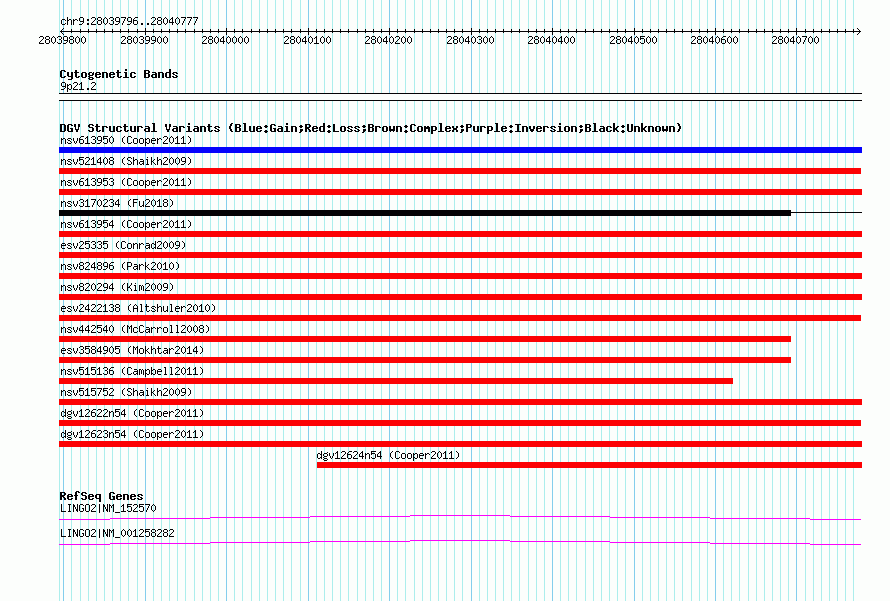Click the red bar under dgv12623n54
This screenshot has height=601, width=890.
click(460, 444)
